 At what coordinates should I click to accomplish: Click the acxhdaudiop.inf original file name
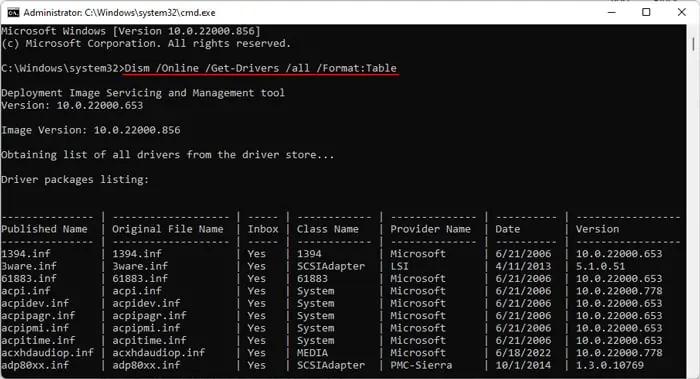[158, 353]
